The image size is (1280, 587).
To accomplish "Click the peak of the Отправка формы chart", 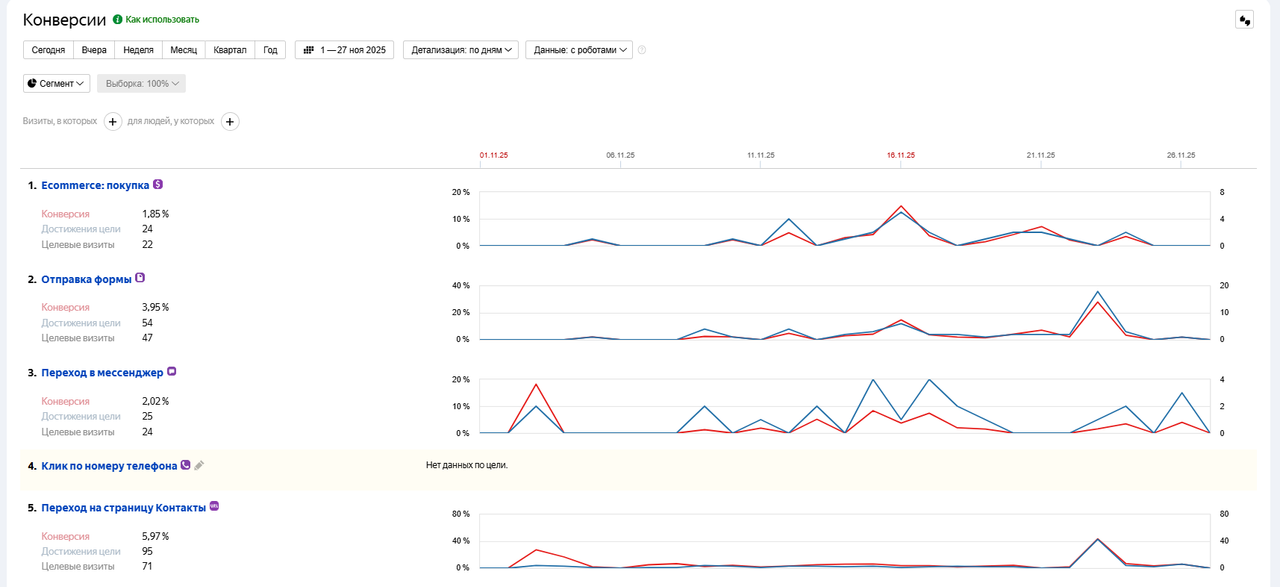I will click(1098, 293).
